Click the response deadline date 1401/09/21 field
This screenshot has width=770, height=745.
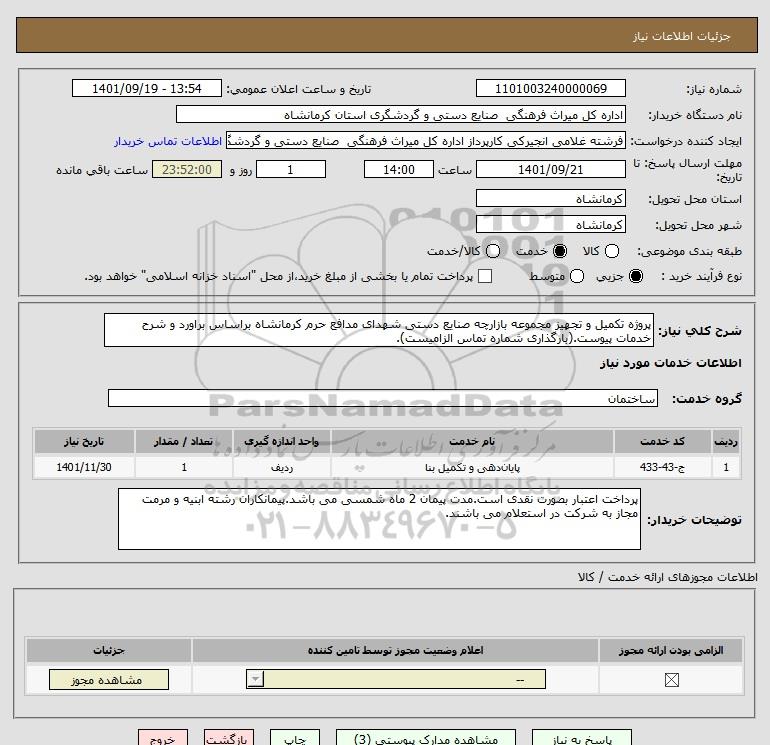(x=550, y=169)
